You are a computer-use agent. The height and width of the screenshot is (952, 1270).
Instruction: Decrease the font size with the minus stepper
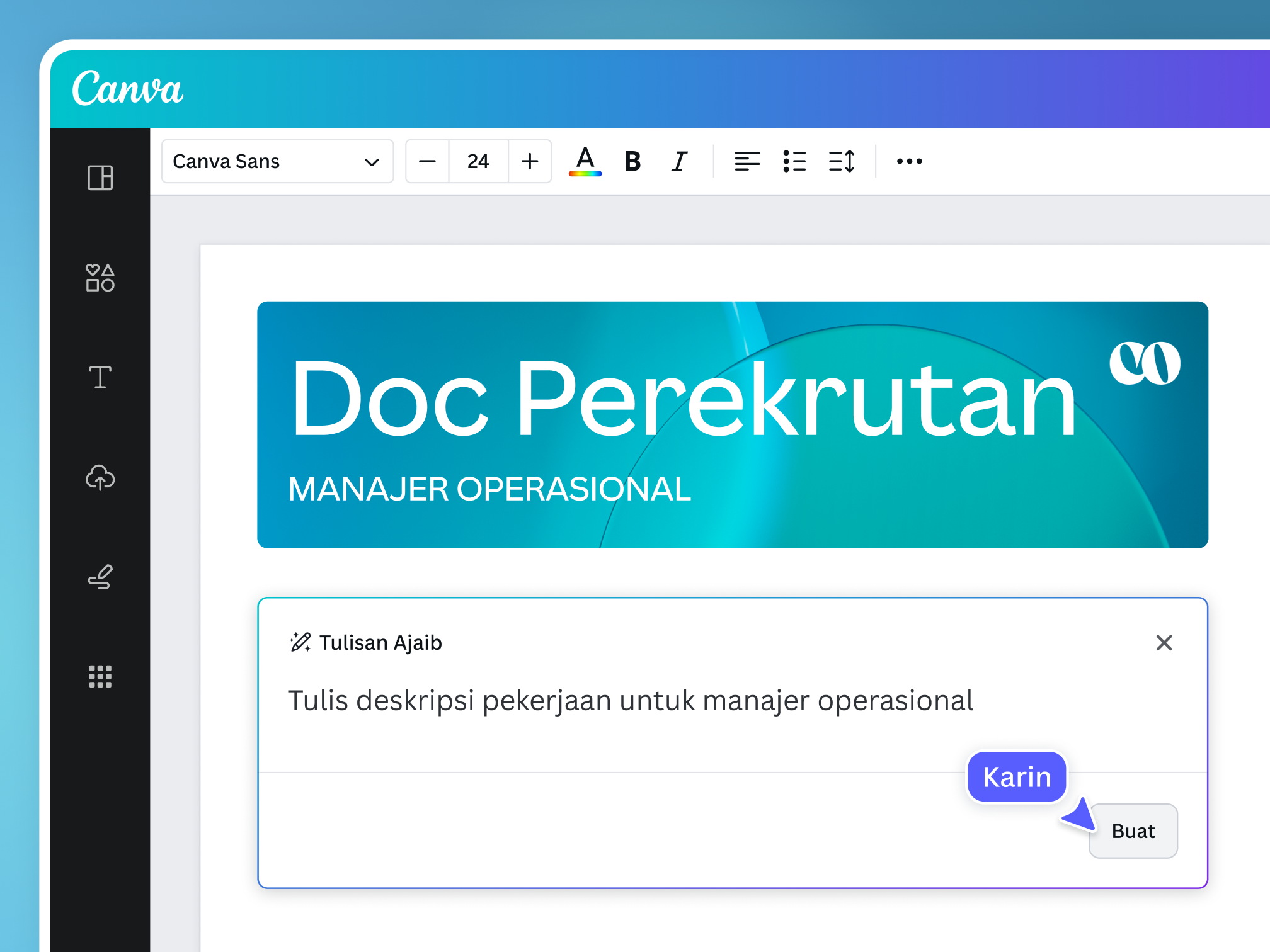(427, 161)
